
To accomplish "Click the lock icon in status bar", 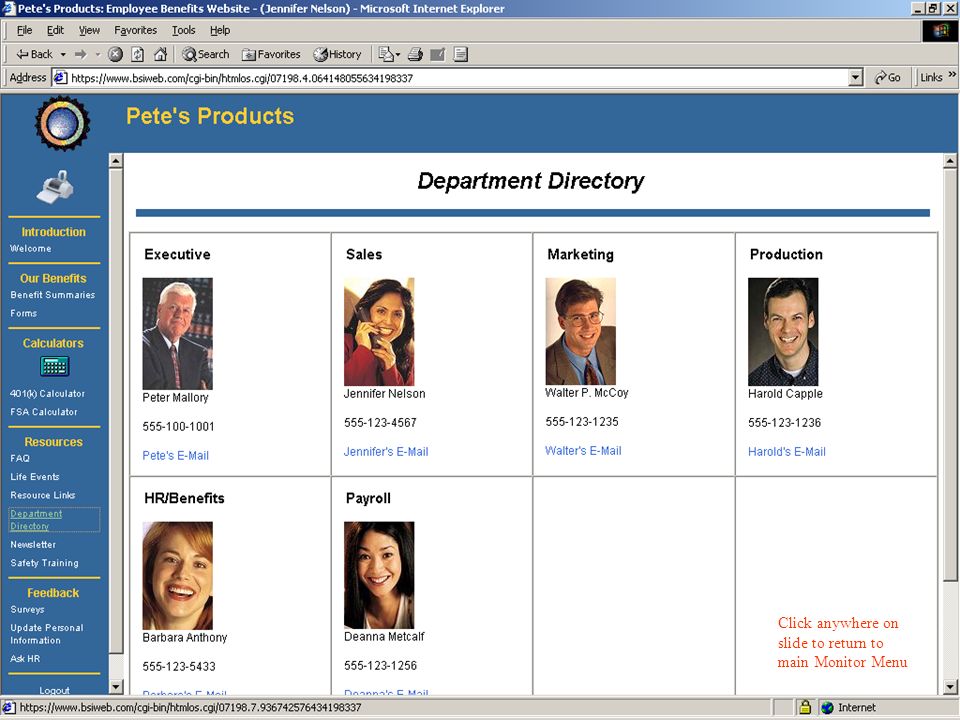I will (x=805, y=707).
